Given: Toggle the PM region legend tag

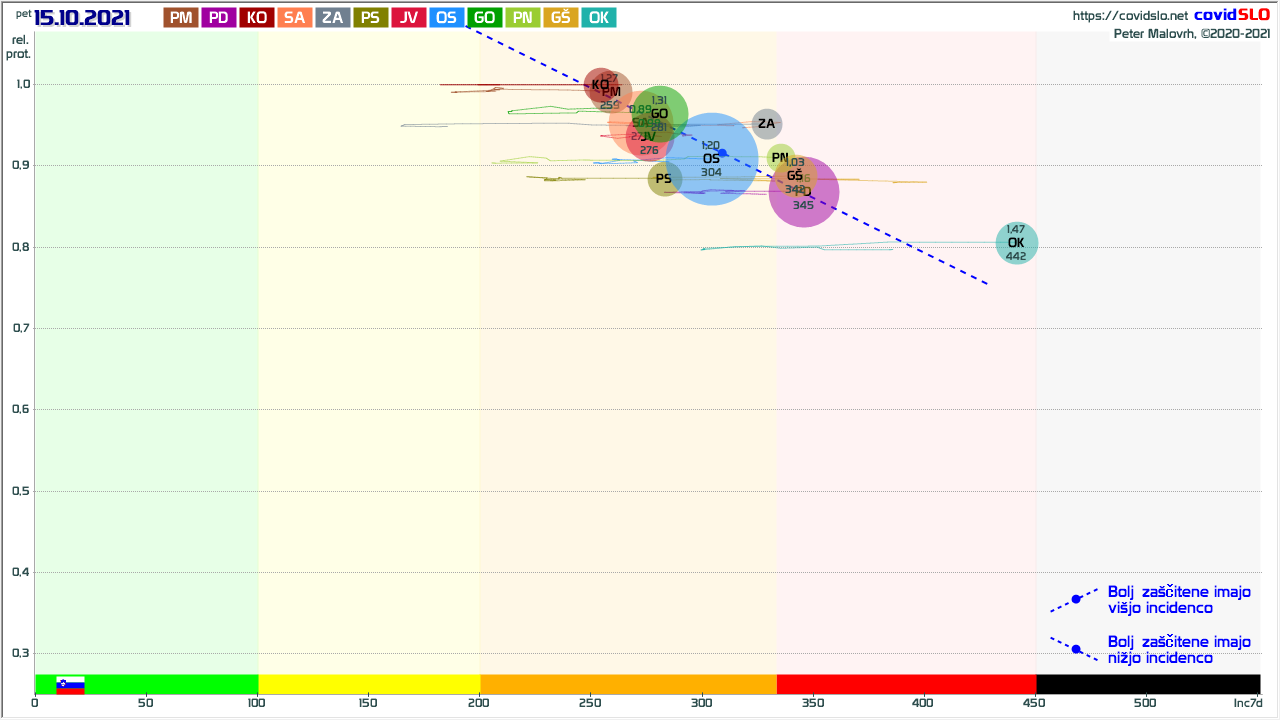Looking at the screenshot, I should coord(181,17).
